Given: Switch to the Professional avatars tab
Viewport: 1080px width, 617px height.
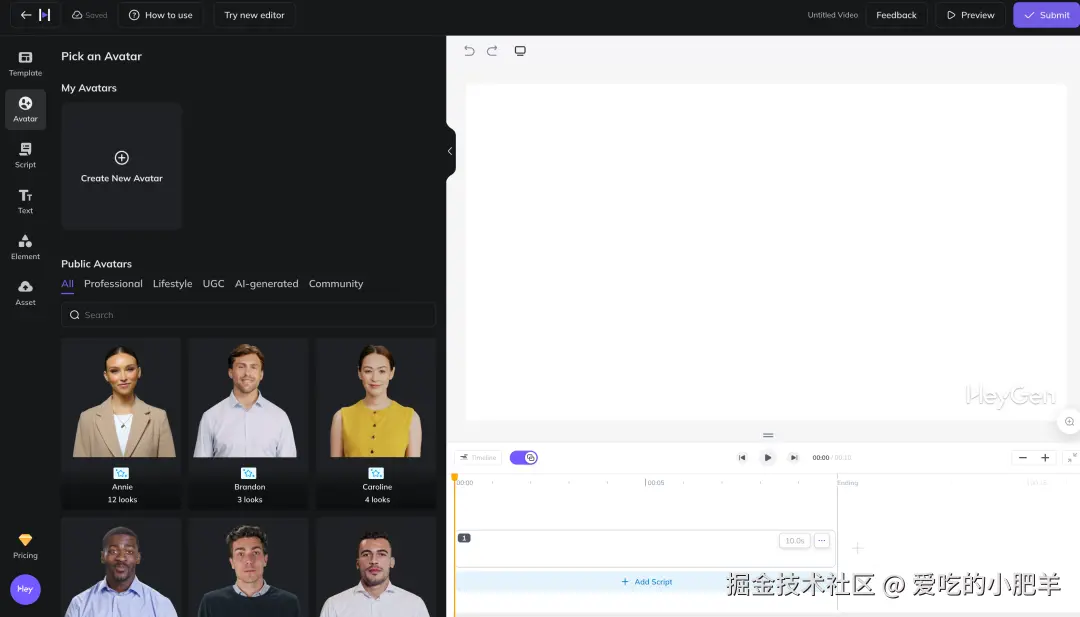Looking at the screenshot, I should [113, 283].
